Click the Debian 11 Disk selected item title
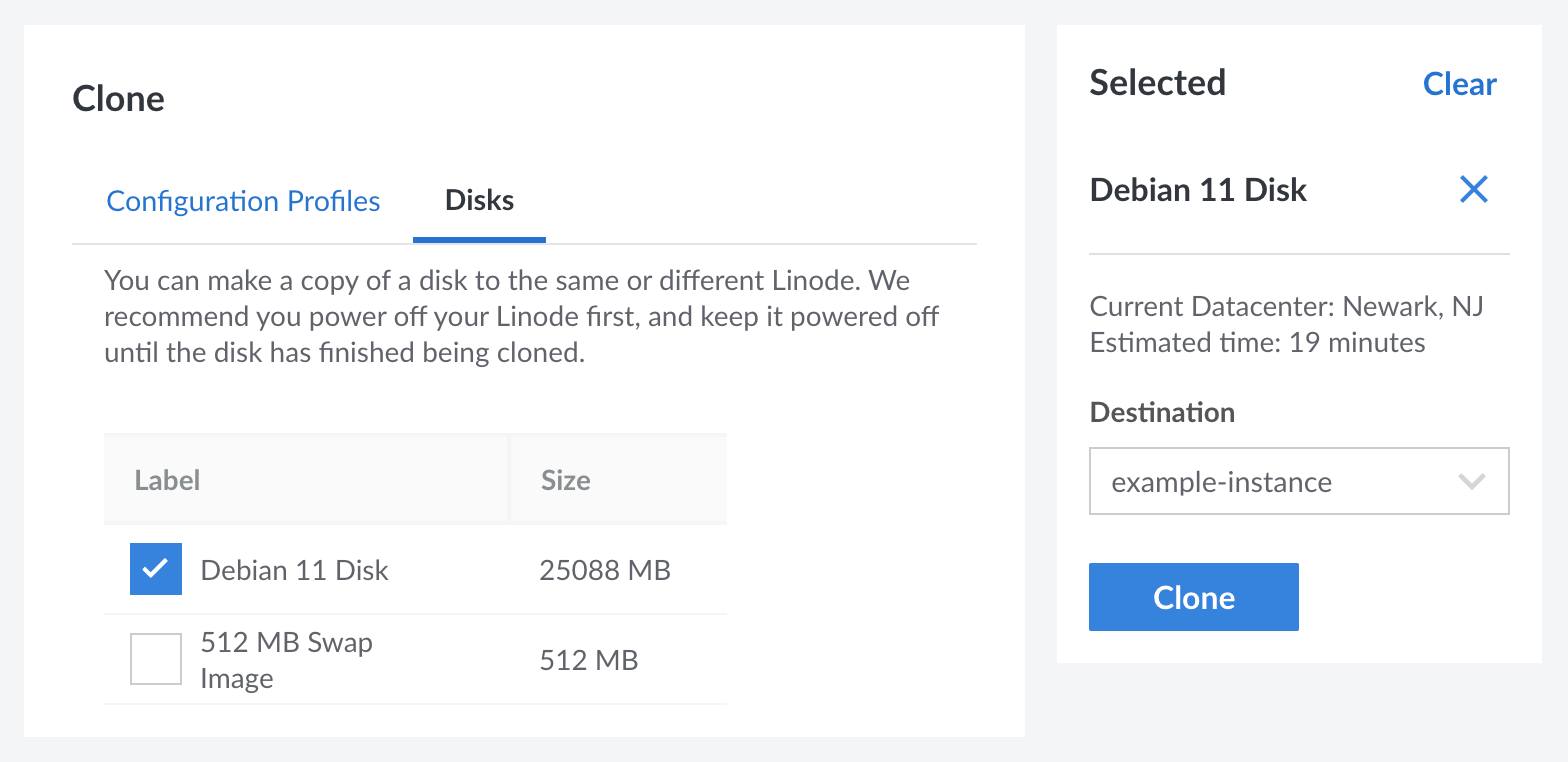Screen dimensions: 1568x762 [x=1198, y=190]
